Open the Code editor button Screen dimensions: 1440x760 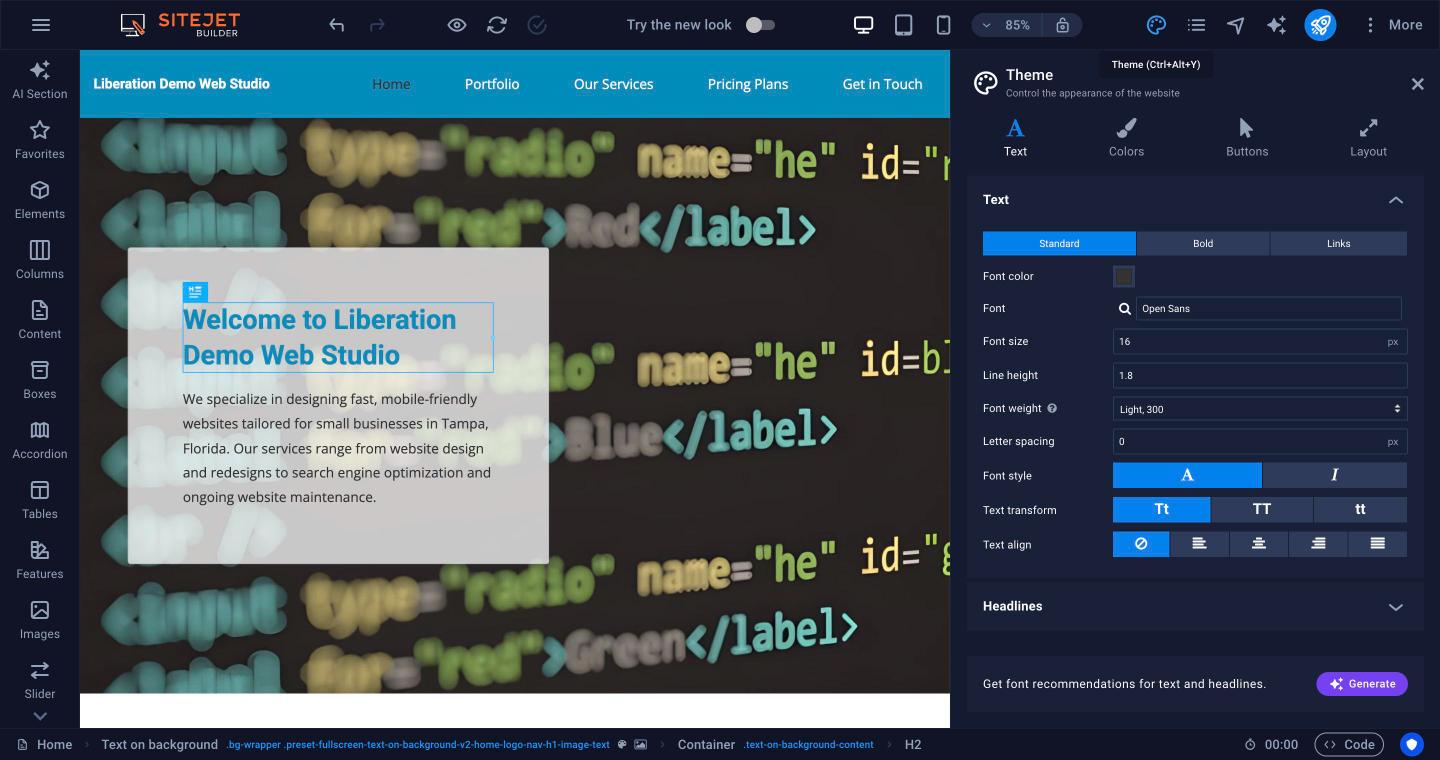tap(1349, 744)
